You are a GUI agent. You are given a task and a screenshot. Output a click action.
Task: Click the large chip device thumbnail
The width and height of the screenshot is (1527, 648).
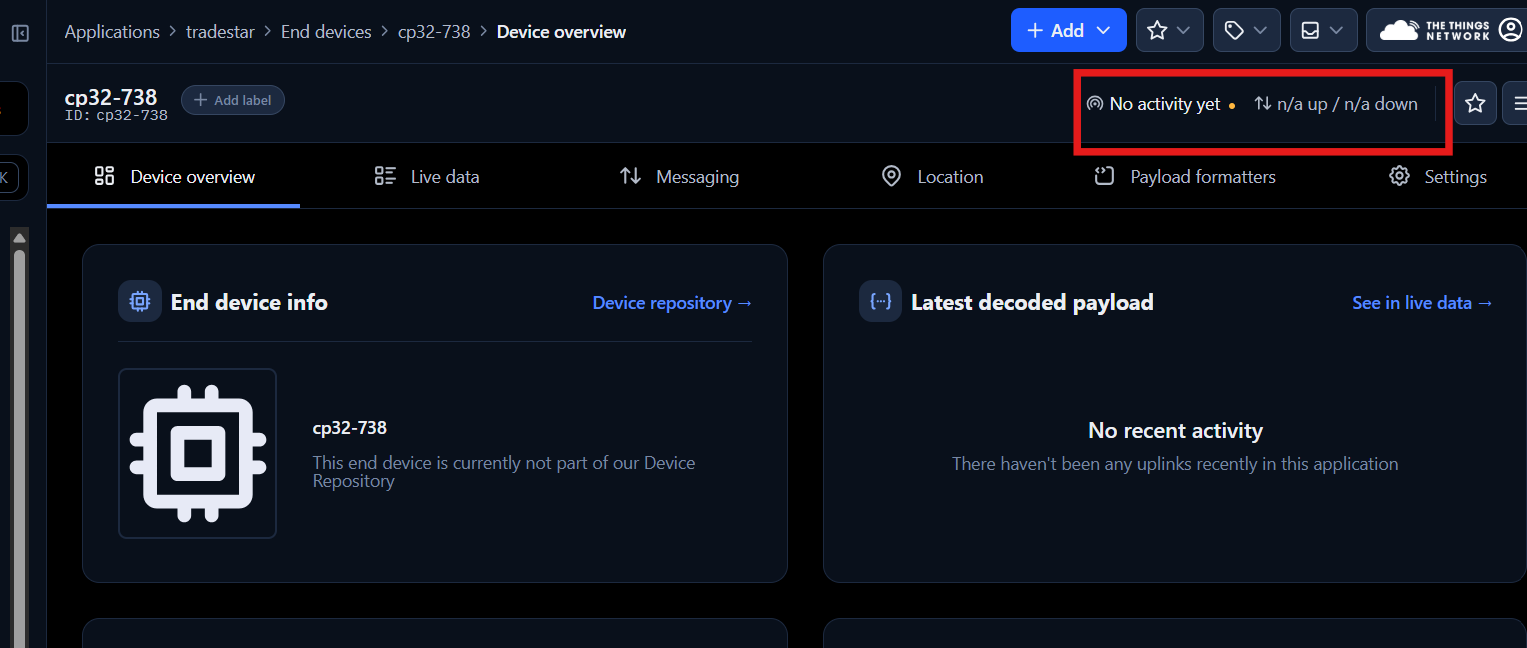point(198,453)
